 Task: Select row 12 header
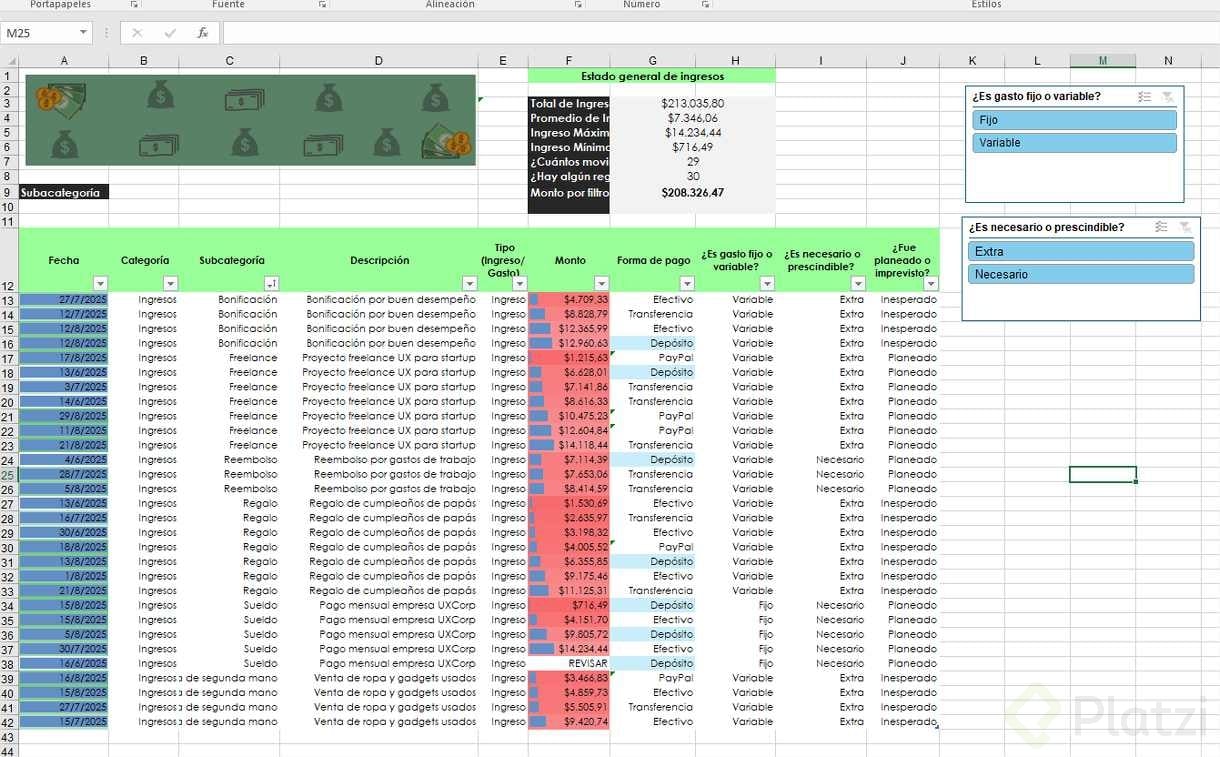tap(9, 260)
